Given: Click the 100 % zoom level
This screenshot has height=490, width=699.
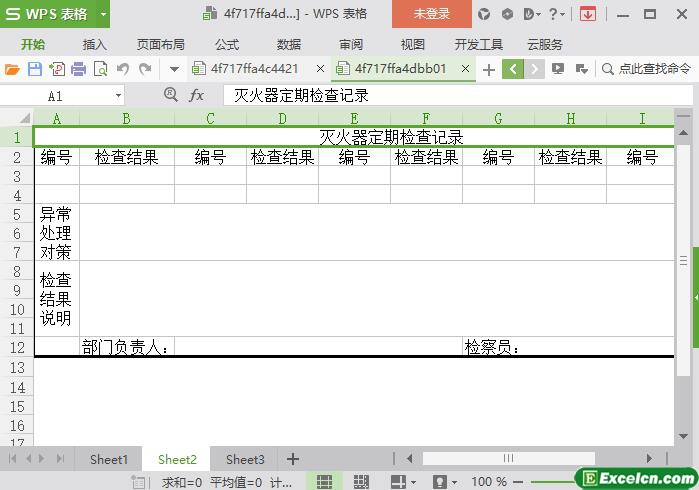Looking at the screenshot, I should [489, 482].
